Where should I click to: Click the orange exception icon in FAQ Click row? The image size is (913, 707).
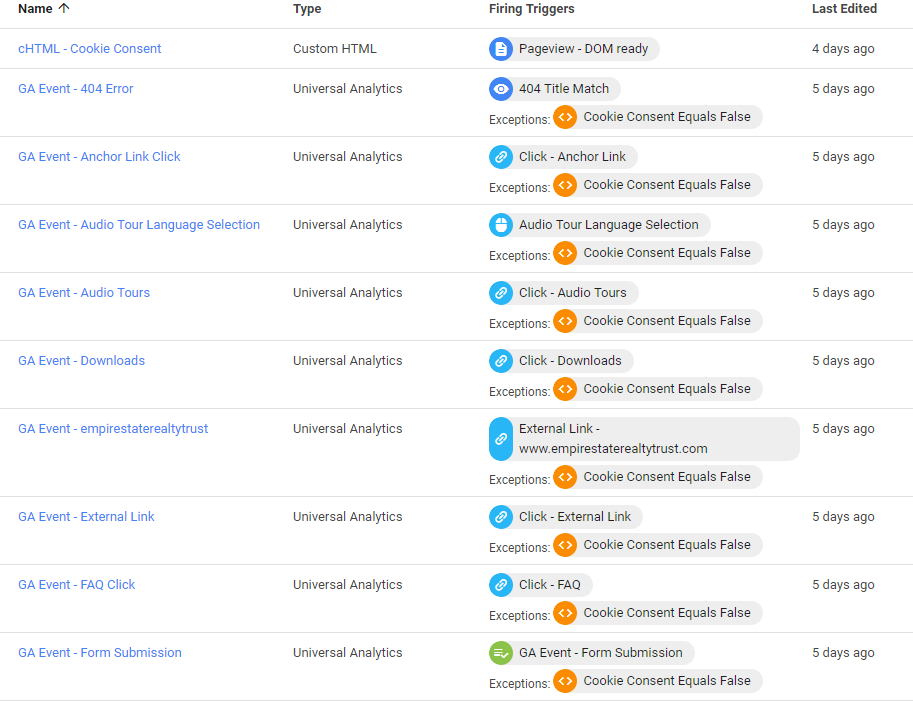tap(565, 613)
